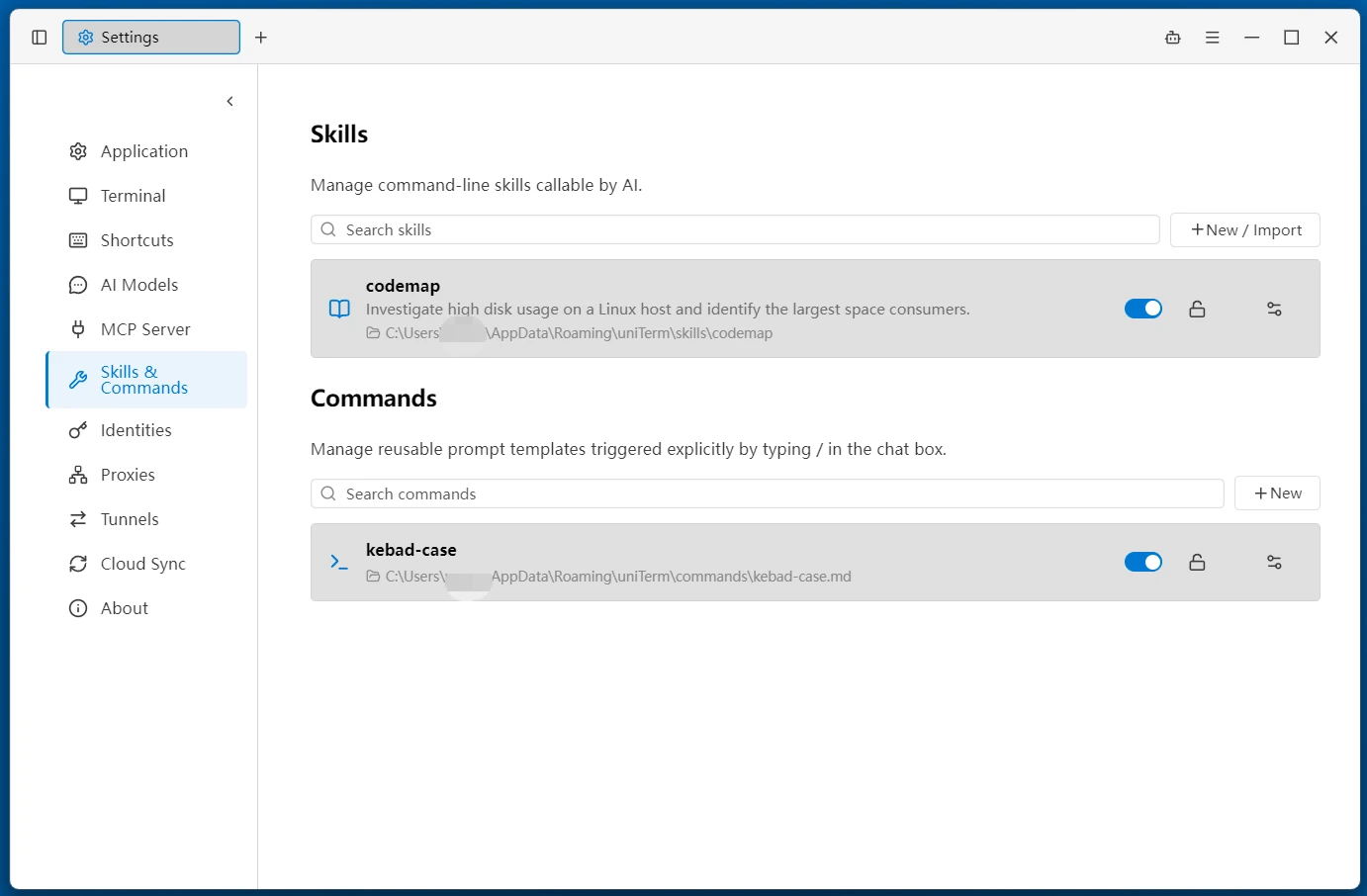Click the codemap lock icon
1367x896 pixels.
click(x=1197, y=309)
